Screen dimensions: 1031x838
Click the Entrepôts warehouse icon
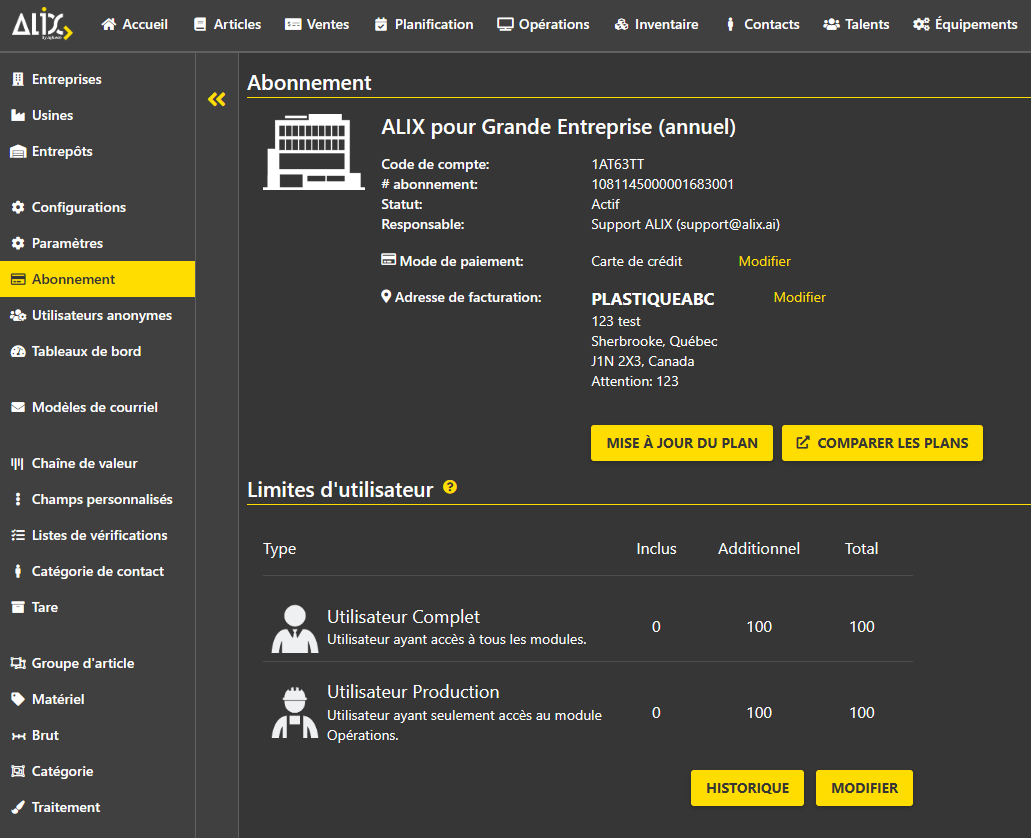point(18,151)
